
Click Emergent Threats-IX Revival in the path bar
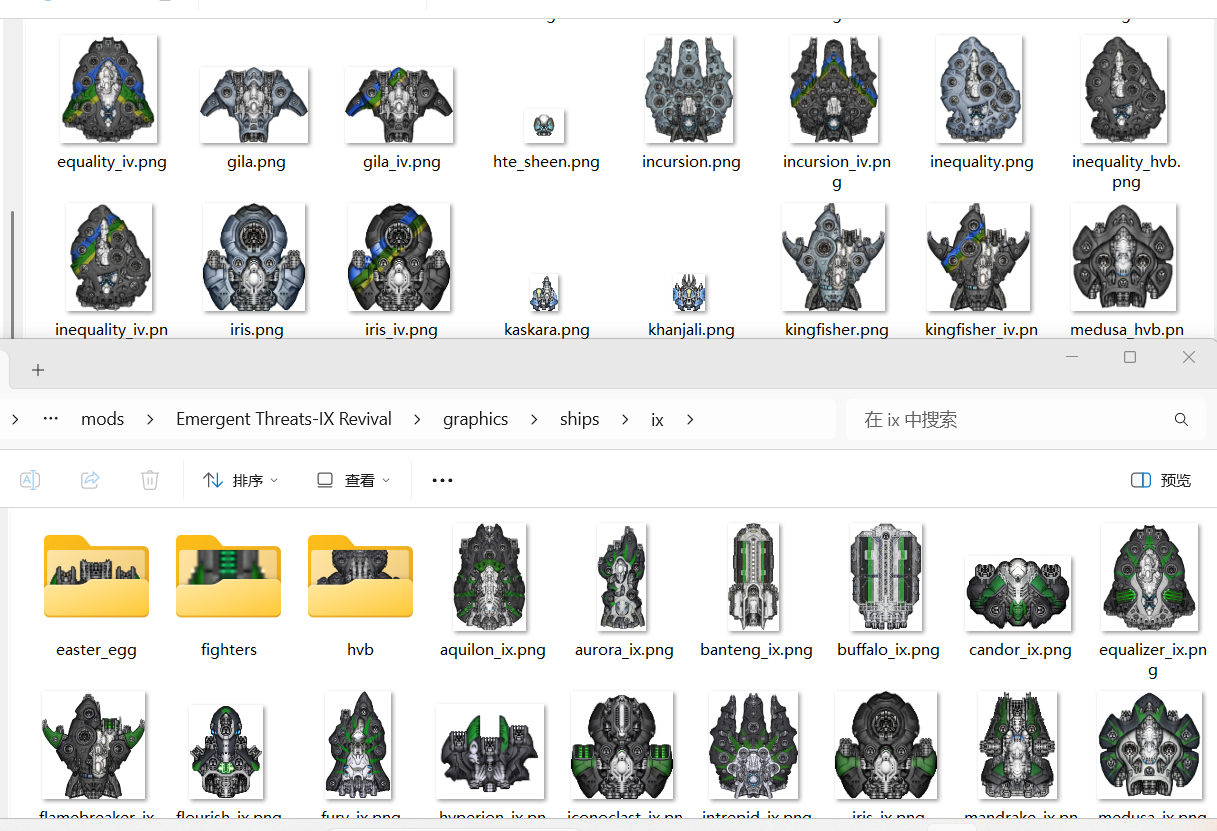[x=284, y=418]
